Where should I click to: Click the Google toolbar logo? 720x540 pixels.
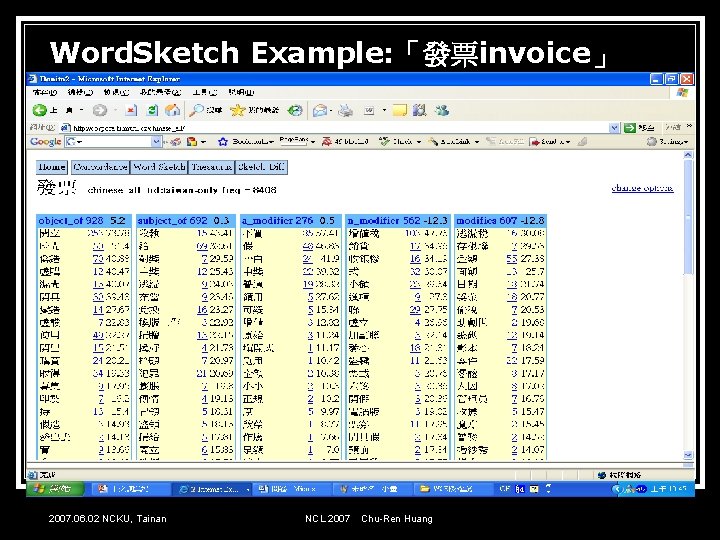45,141
